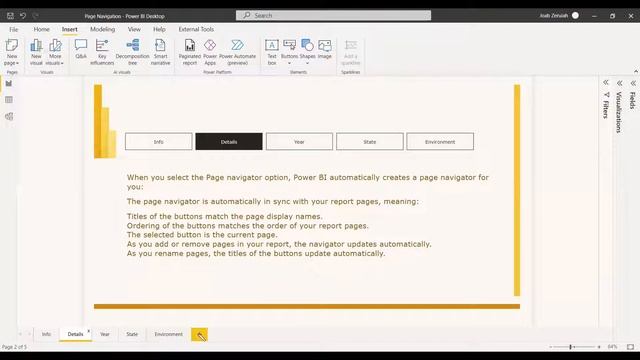Expand the Fields pane
This screenshot has height=360, width=640.
[x=633, y=83]
